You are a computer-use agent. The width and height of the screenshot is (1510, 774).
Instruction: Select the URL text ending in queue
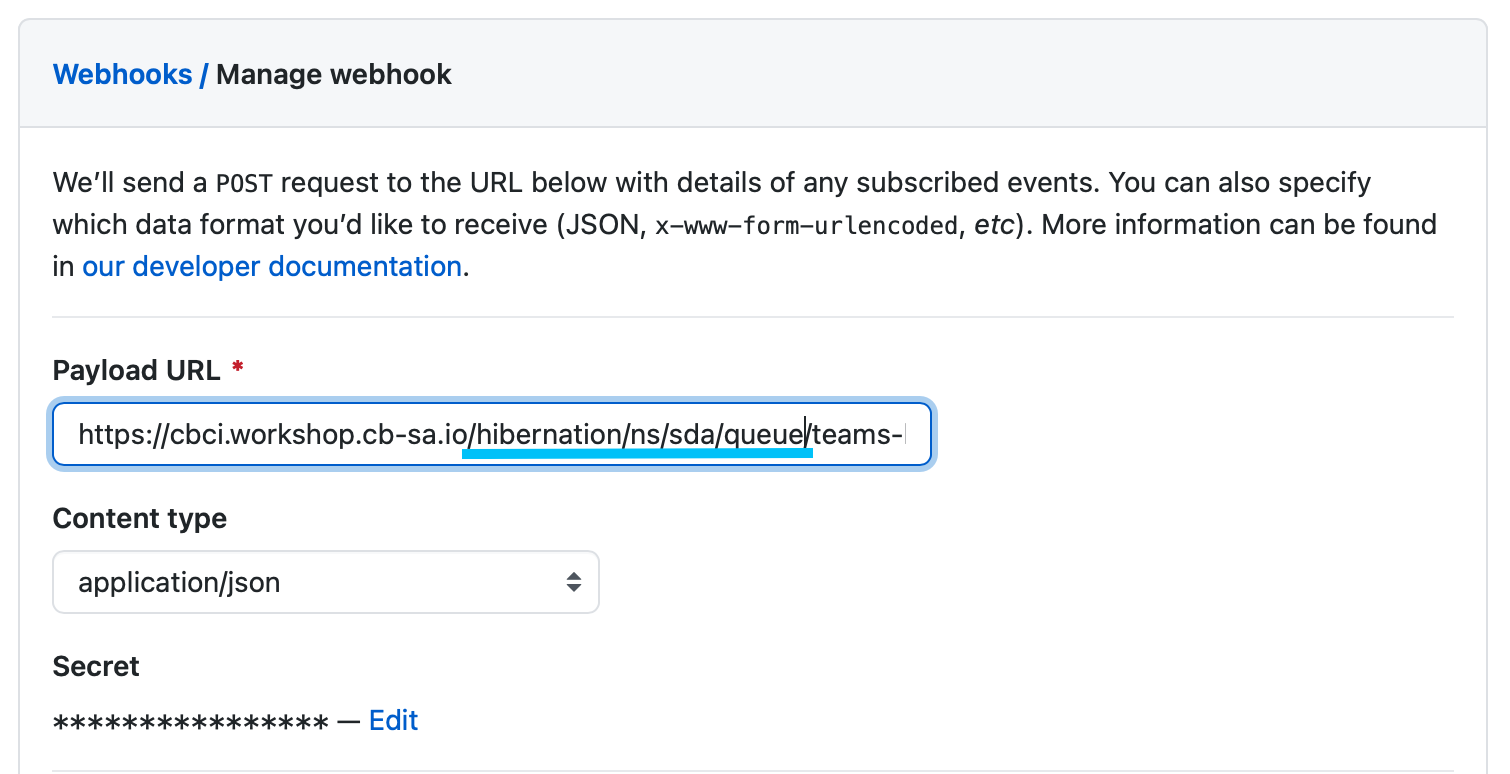(635, 434)
